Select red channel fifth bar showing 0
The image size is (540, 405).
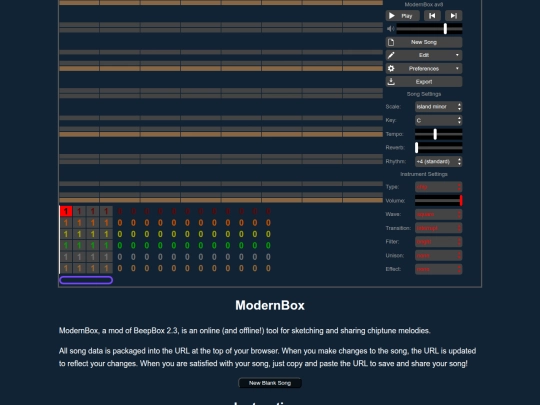(120, 211)
